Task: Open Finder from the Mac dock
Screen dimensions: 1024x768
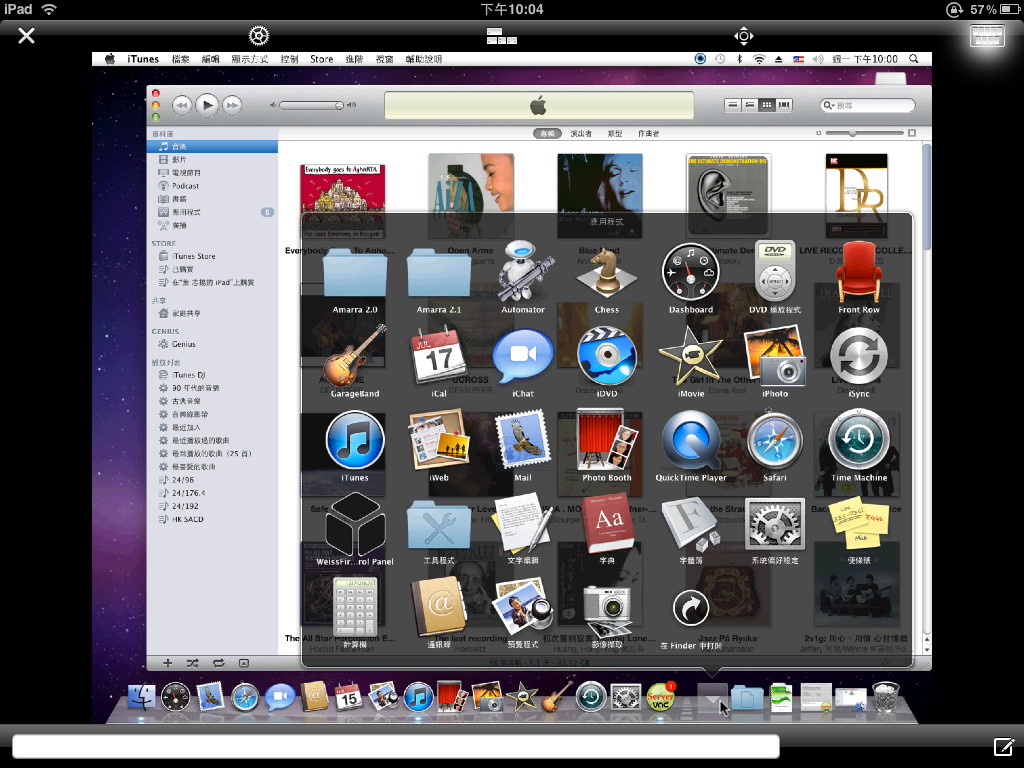Action: [141, 697]
